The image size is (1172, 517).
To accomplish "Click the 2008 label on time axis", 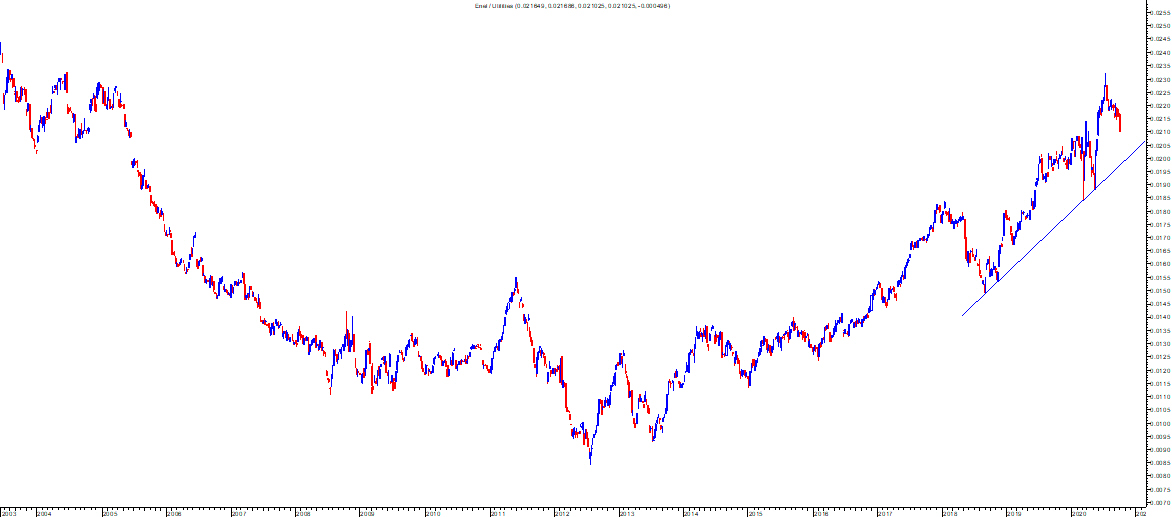I will tap(304, 513).
